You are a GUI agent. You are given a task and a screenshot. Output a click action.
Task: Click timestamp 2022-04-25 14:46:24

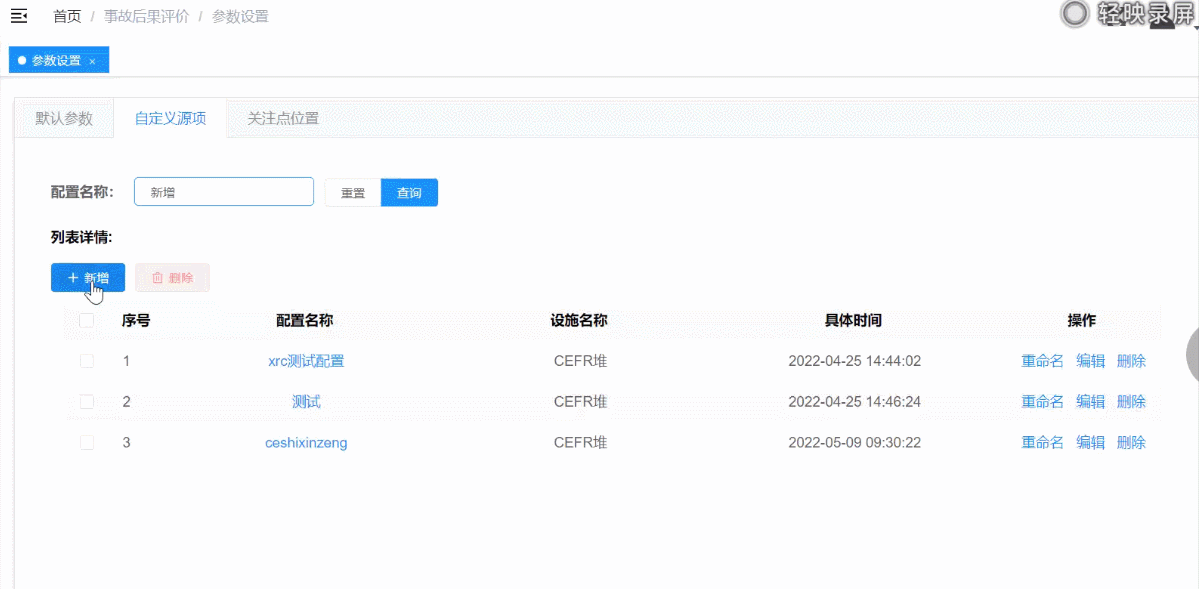point(854,402)
